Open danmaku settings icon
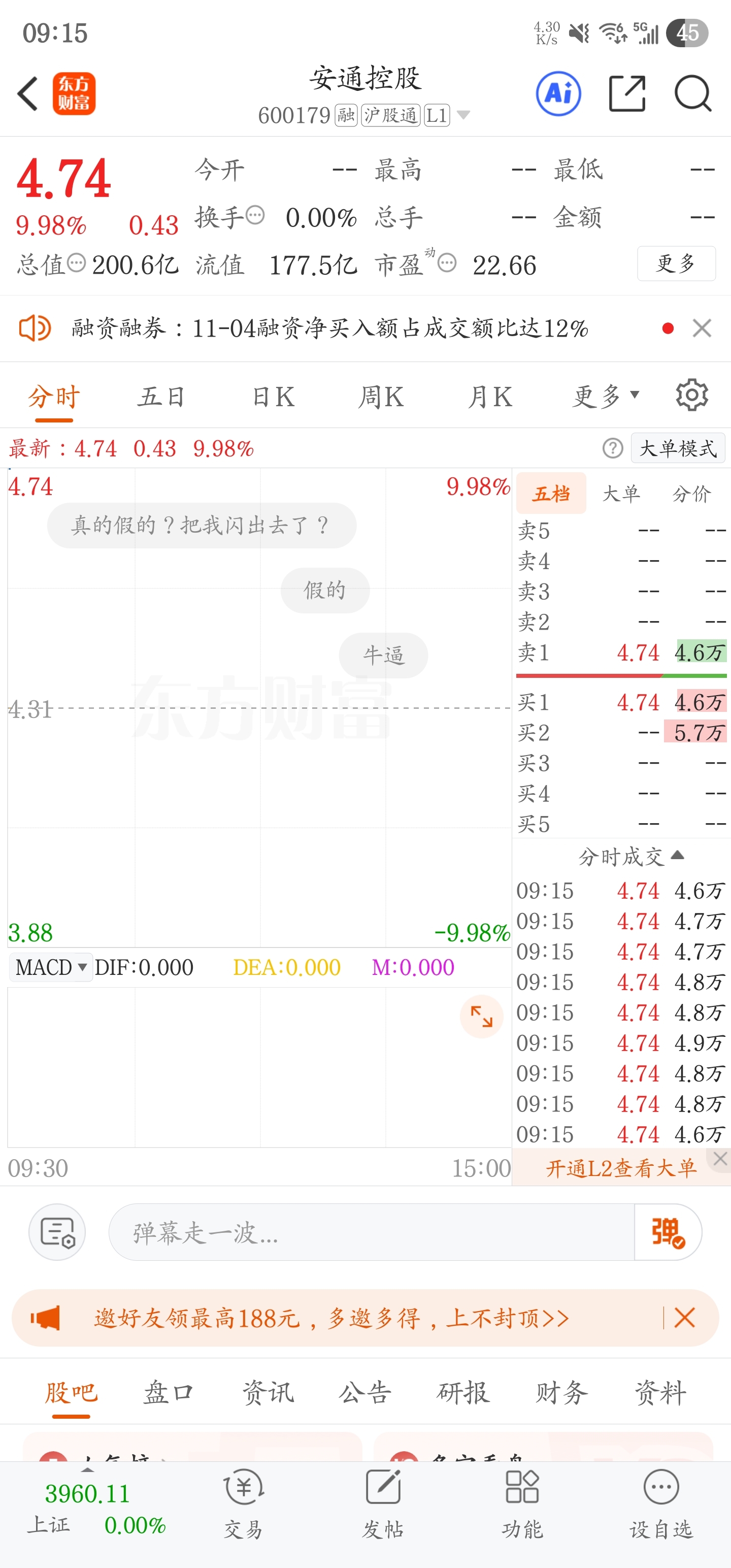This screenshot has width=731, height=1568. click(x=57, y=1232)
